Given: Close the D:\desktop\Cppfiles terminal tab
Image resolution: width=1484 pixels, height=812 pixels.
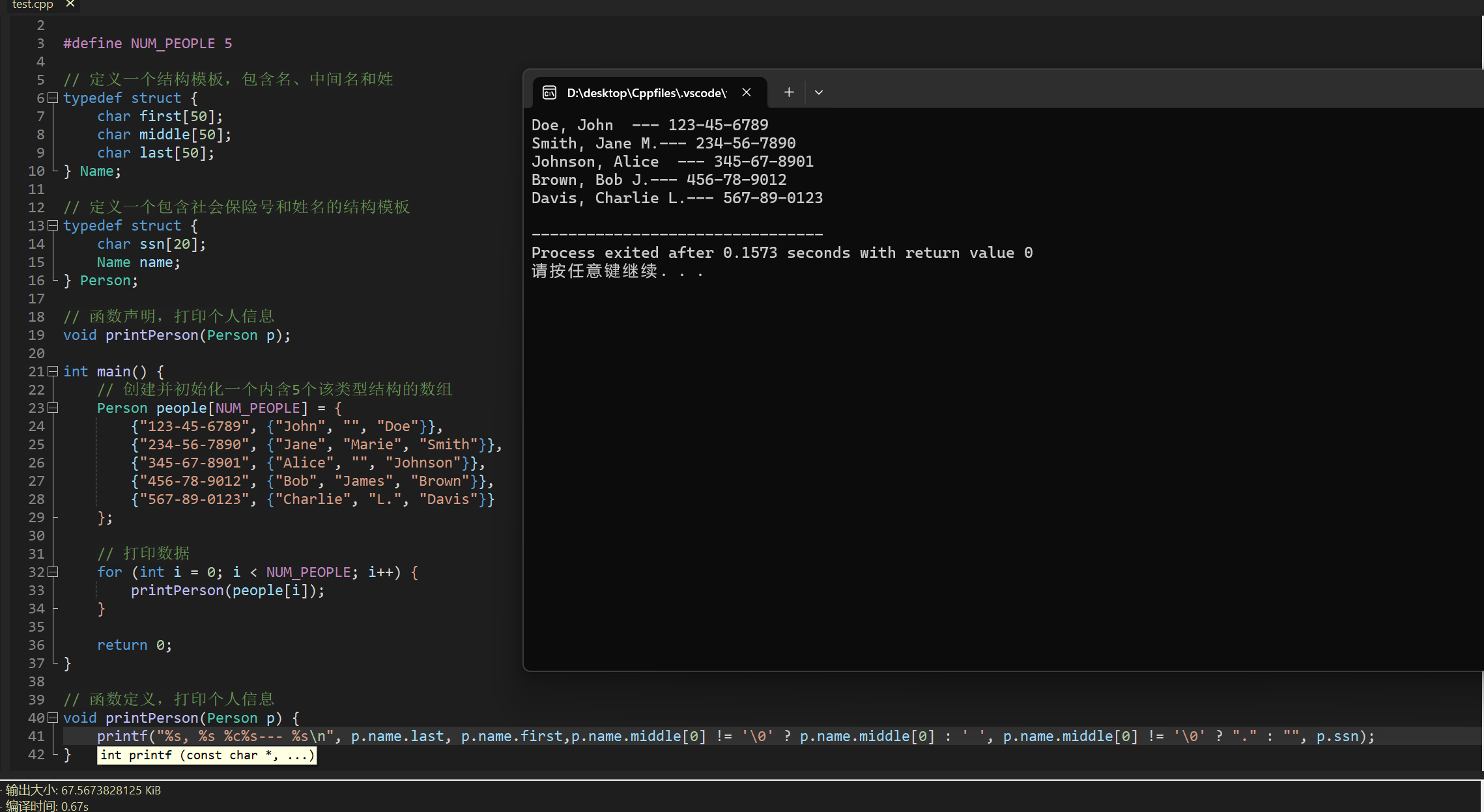Looking at the screenshot, I should [747, 92].
